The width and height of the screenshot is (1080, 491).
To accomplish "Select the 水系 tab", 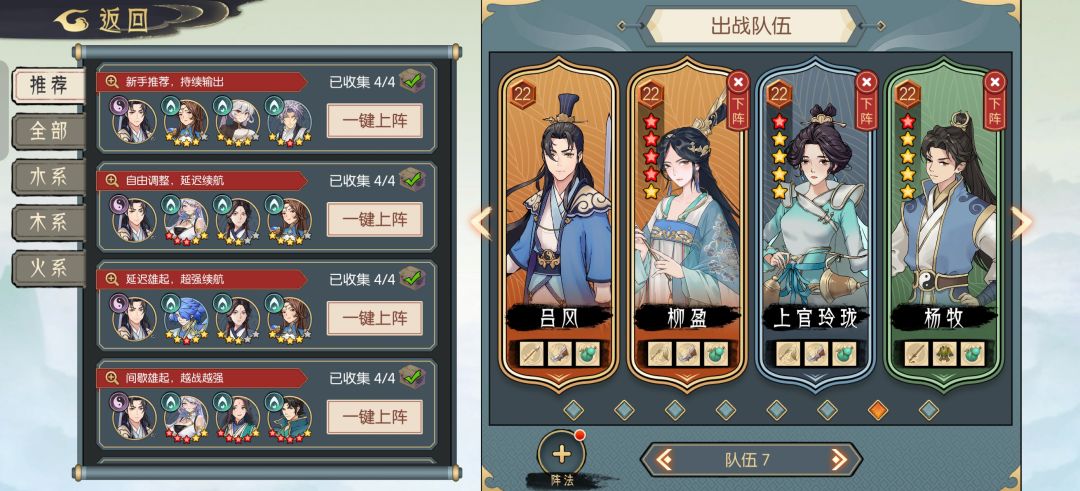I will tap(48, 177).
